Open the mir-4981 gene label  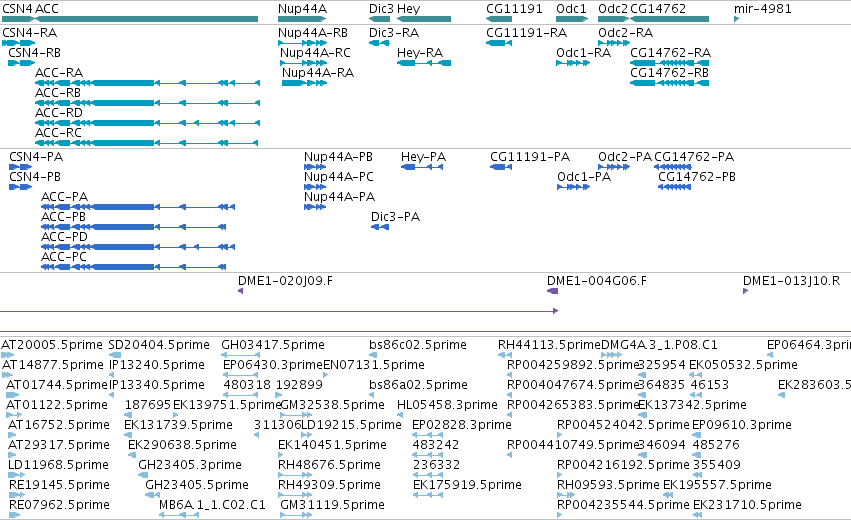763,9
